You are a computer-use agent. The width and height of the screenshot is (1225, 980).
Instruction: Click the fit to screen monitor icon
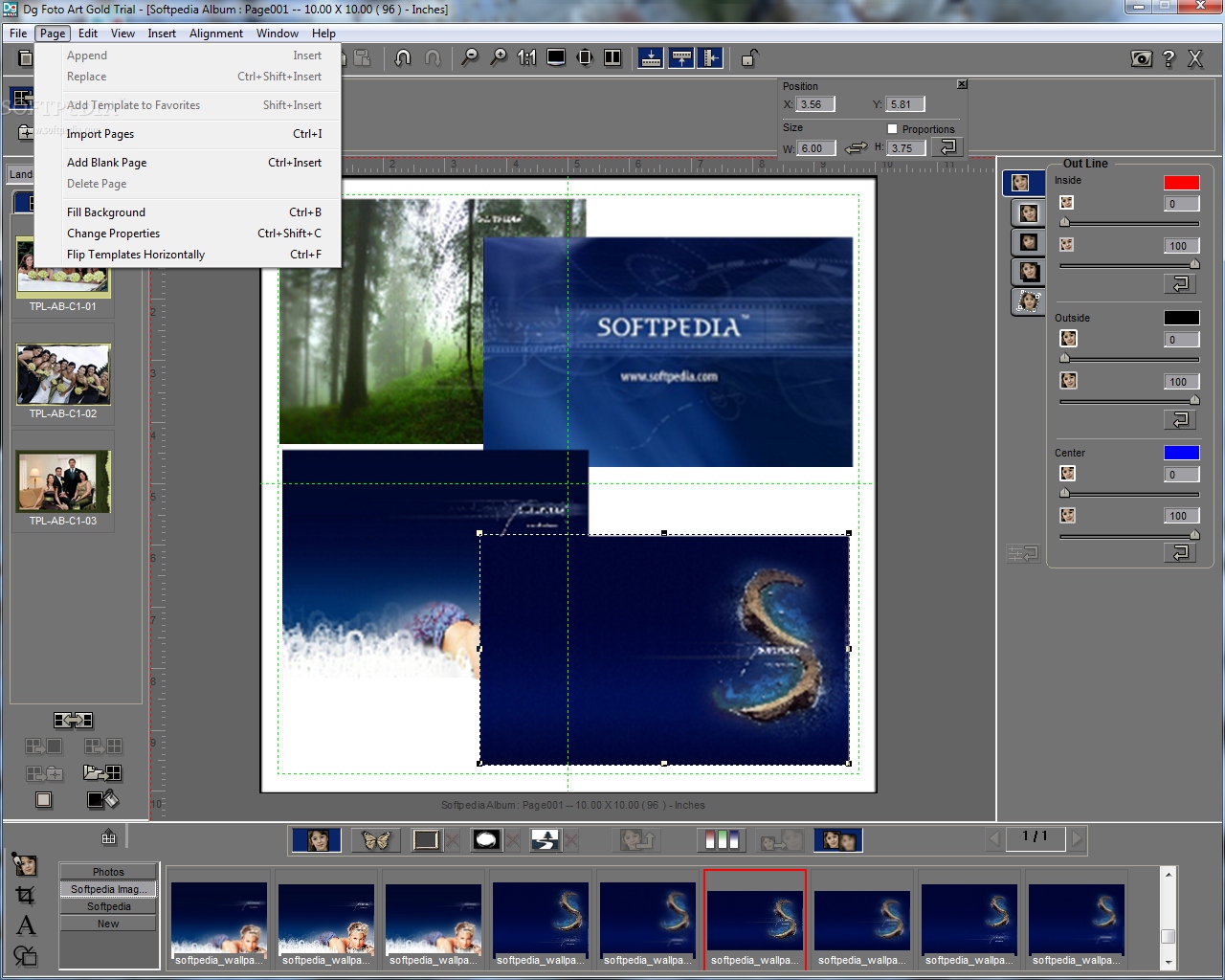[556, 58]
